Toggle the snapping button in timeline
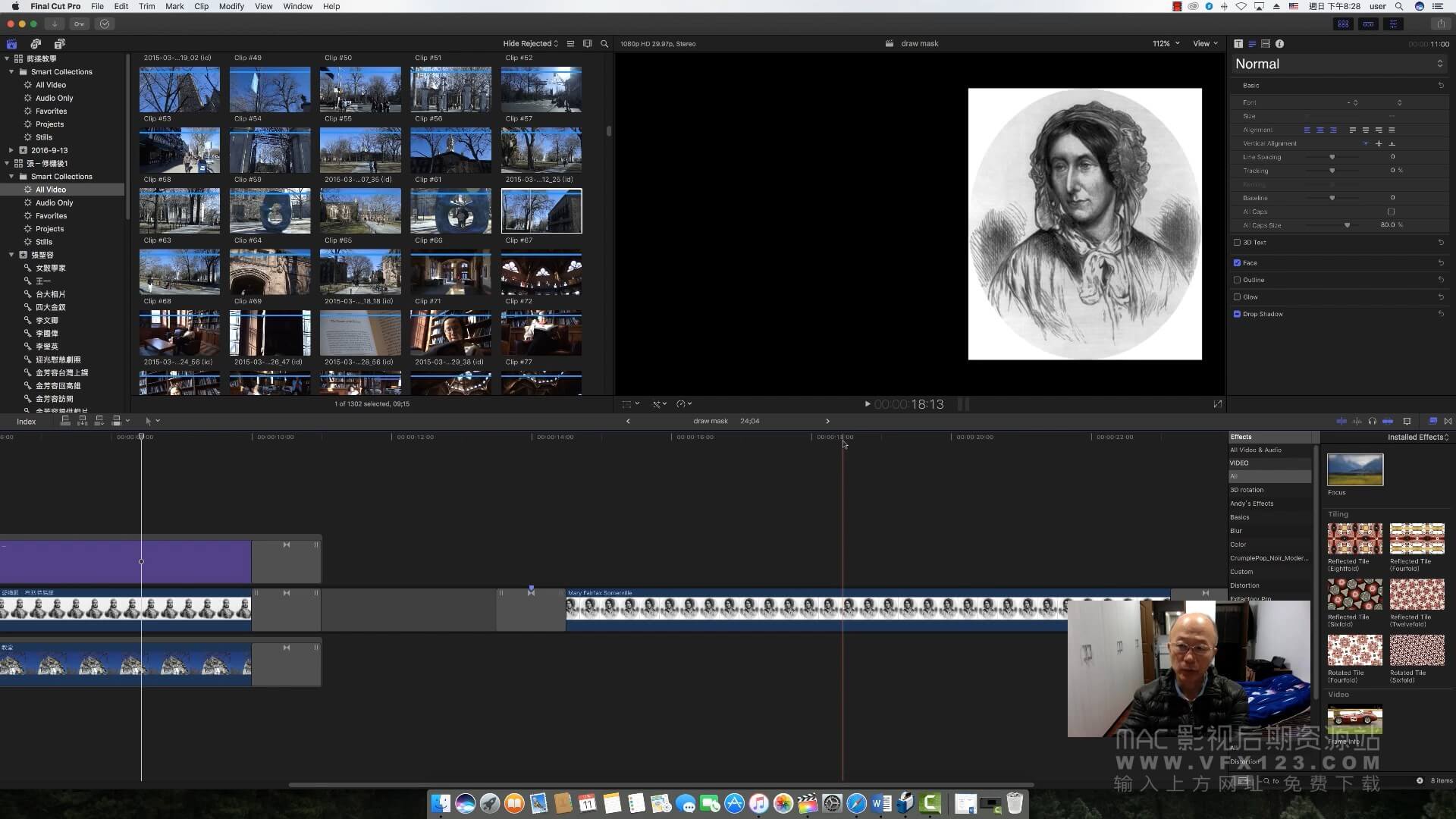 click(1388, 421)
